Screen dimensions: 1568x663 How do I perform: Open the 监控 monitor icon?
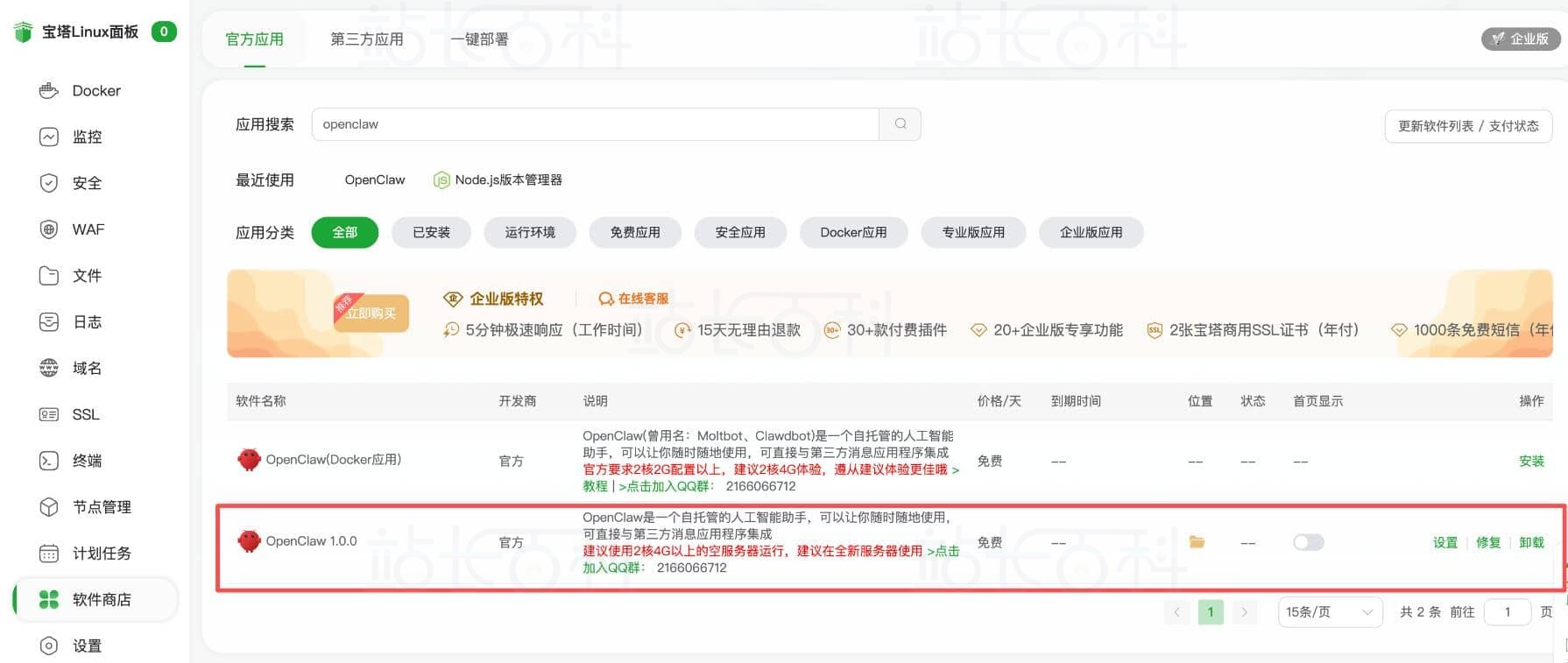point(49,137)
